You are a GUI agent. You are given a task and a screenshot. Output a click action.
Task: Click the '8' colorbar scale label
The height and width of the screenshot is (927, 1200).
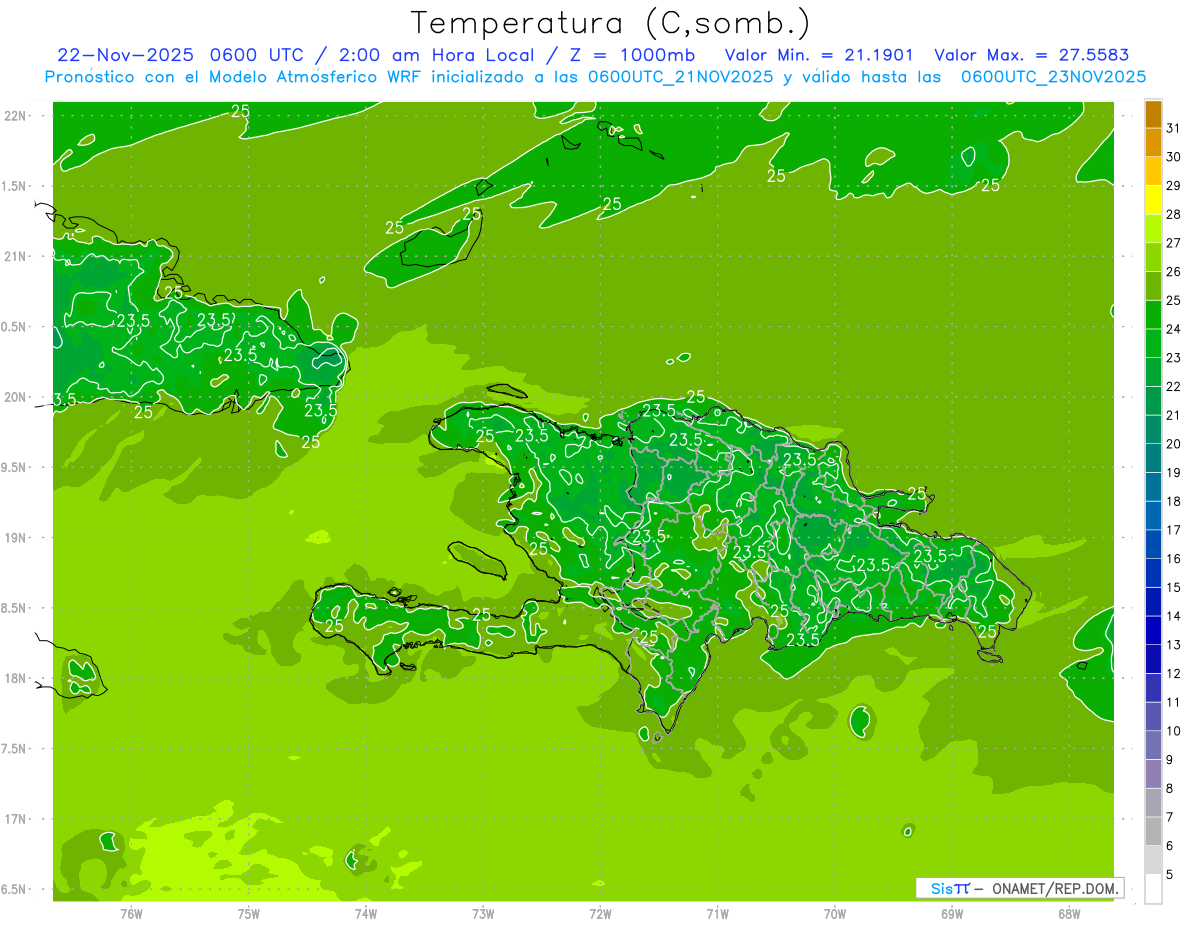[1170, 788]
